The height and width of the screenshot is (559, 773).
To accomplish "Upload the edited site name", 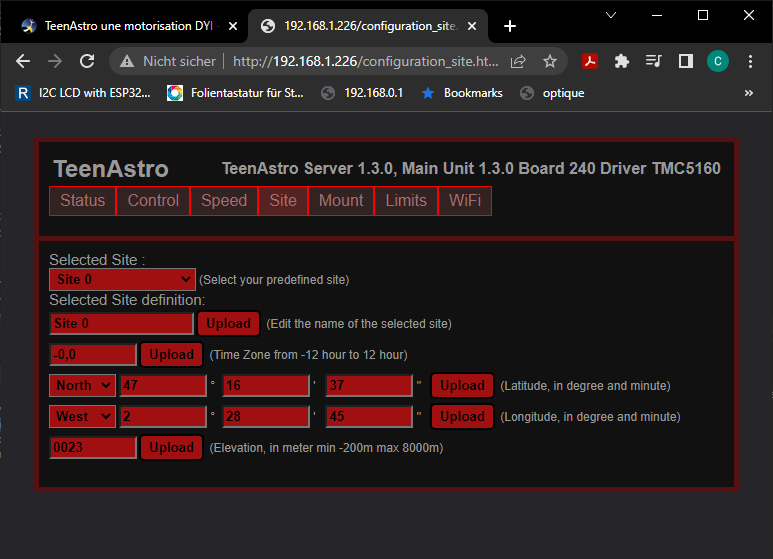I will [229, 323].
